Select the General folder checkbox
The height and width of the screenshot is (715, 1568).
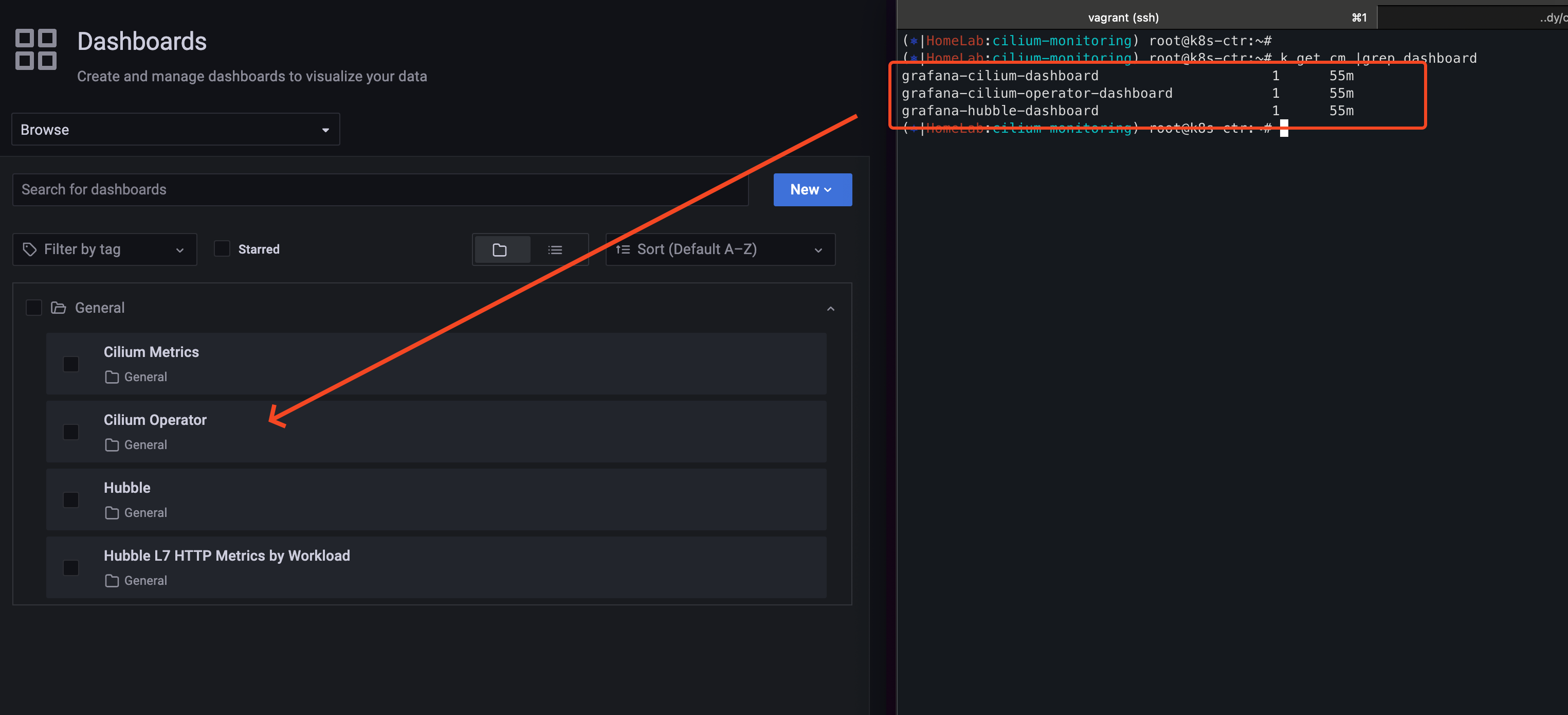click(34, 308)
